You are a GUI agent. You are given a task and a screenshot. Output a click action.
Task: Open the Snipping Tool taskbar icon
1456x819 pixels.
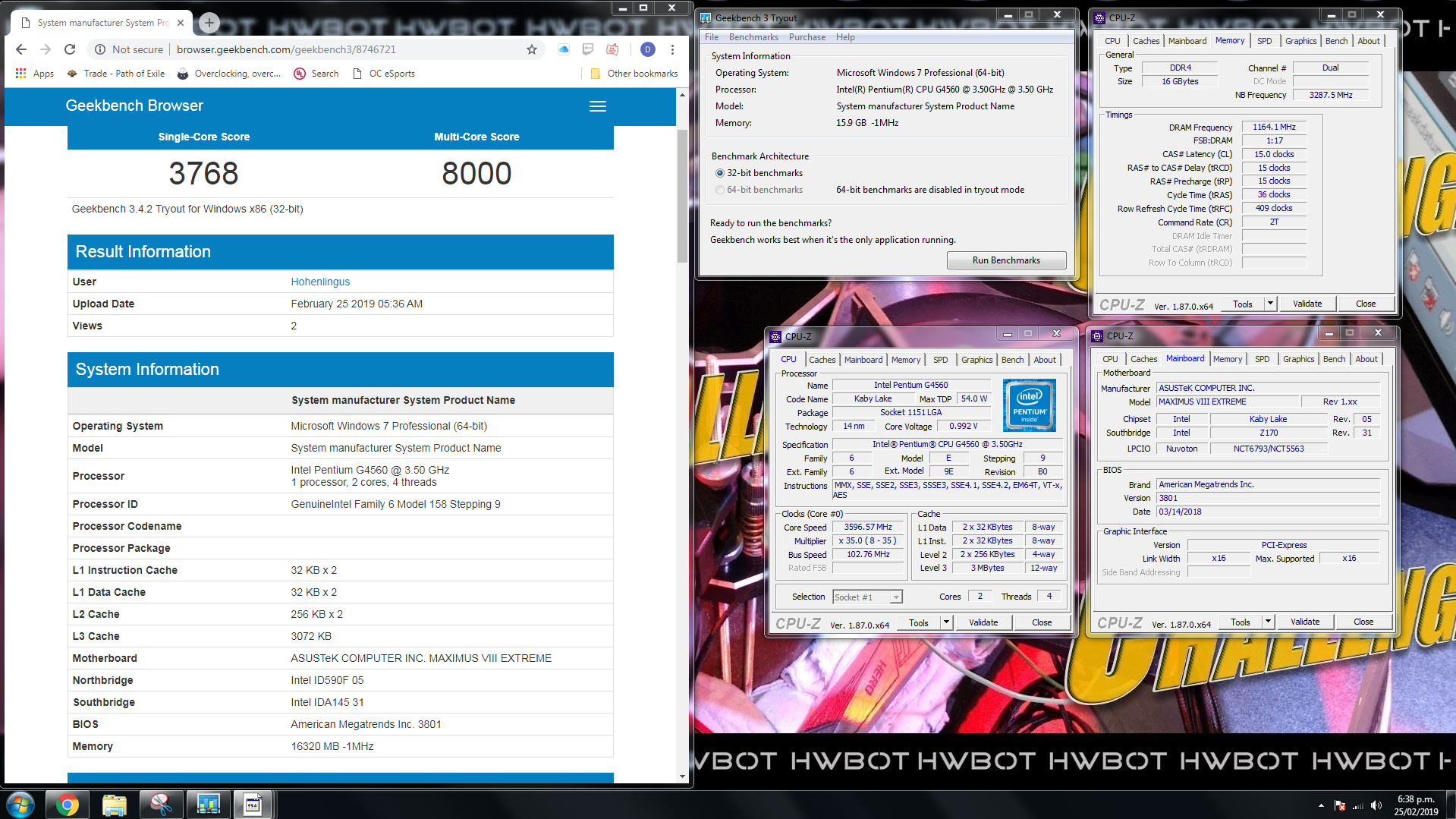coord(161,804)
